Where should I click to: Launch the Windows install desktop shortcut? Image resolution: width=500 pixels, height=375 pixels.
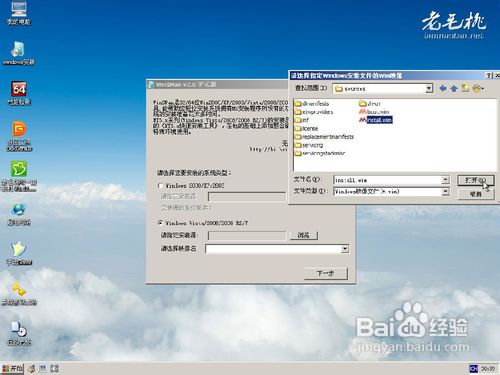[x=19, y=53]
